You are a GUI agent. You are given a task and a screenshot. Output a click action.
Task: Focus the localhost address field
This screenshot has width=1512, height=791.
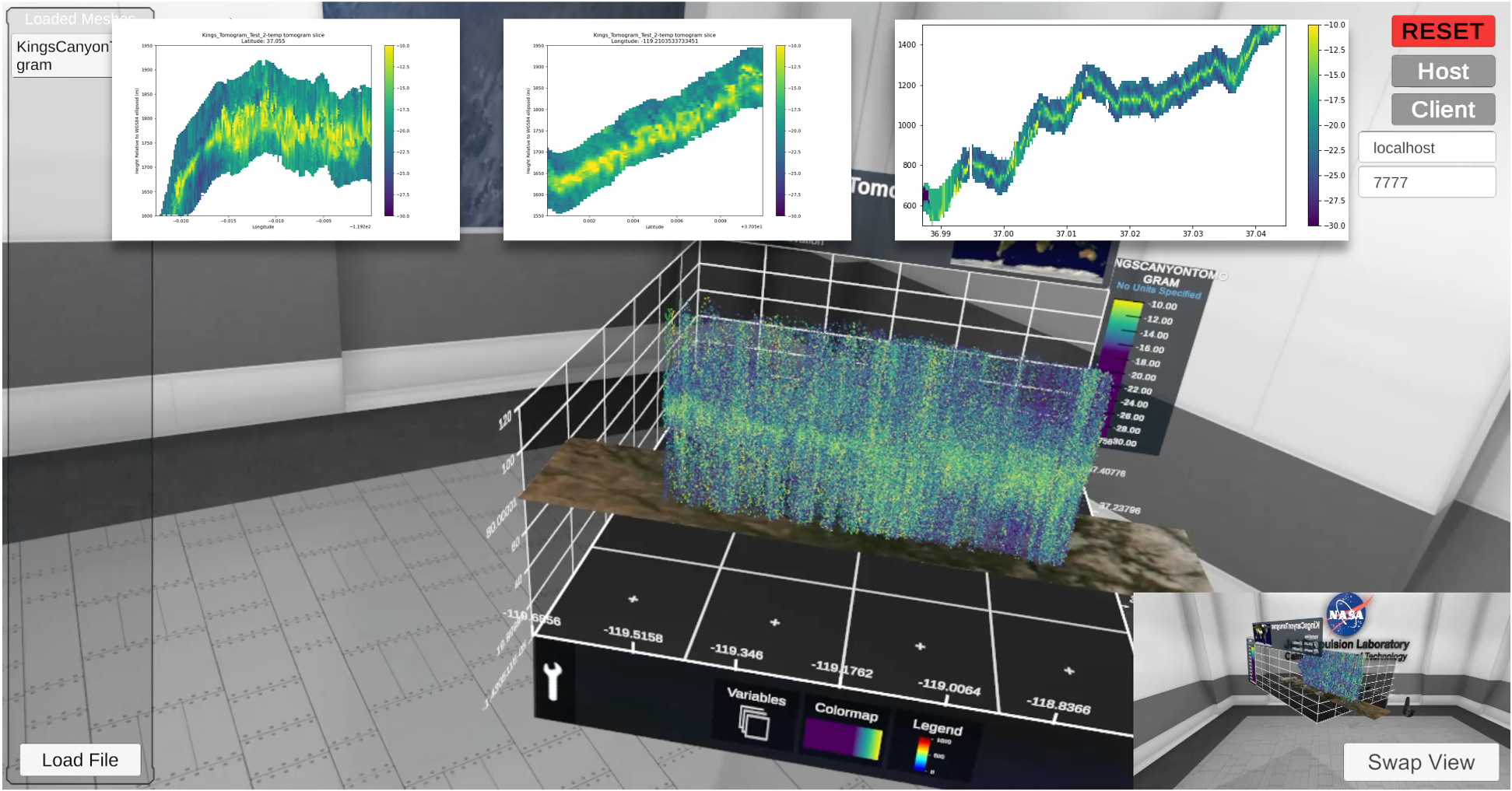pyautogui.click(x=1426, y=148)
